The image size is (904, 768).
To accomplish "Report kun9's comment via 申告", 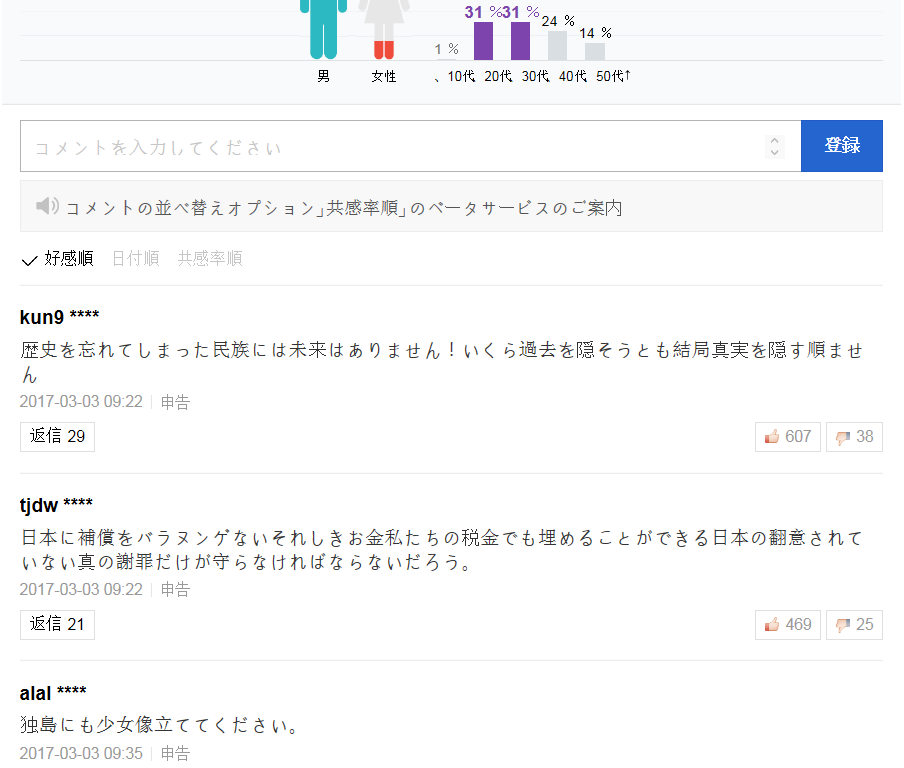I will tap(175, 403).
